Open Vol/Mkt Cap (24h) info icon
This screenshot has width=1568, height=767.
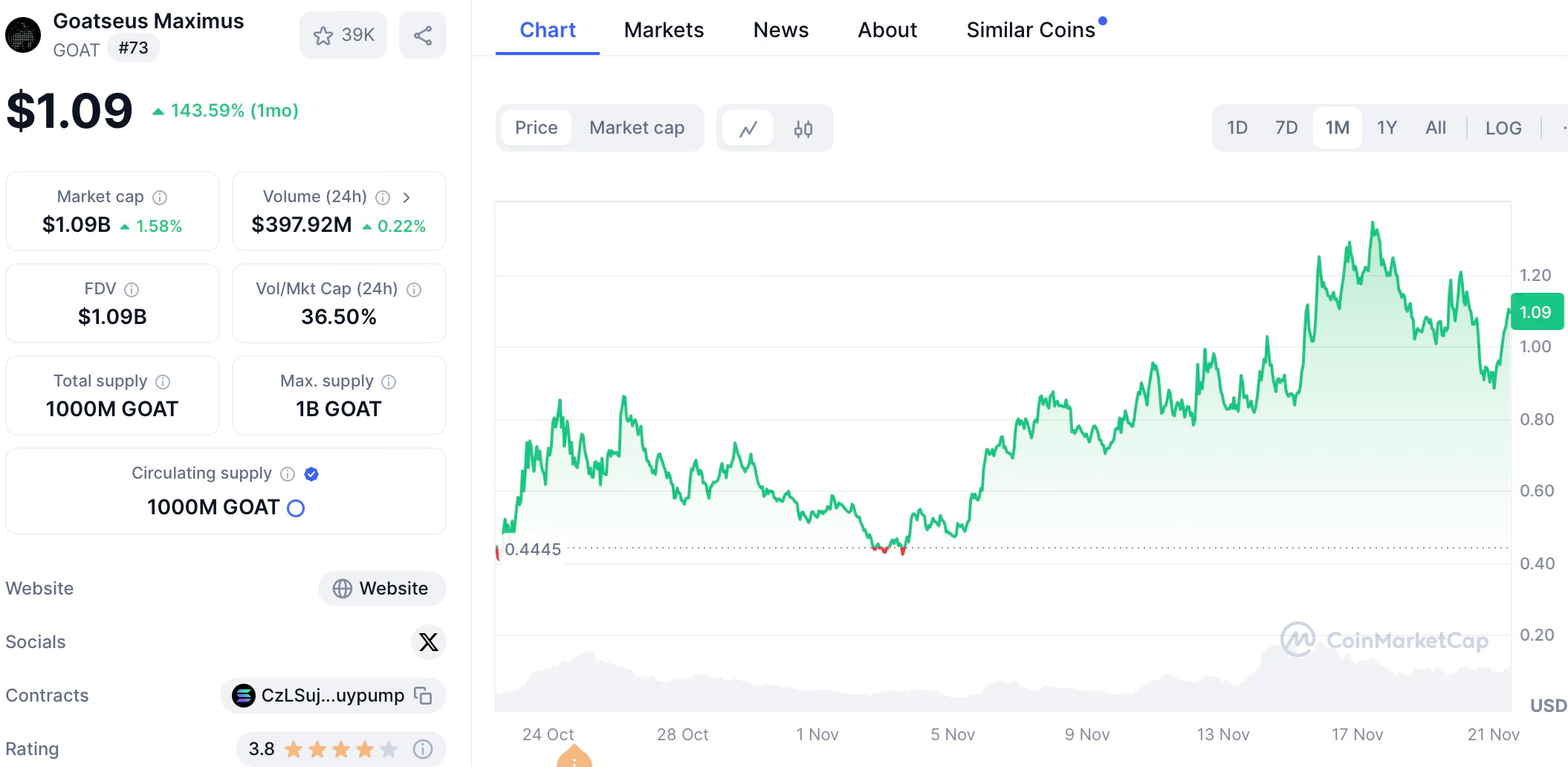[414, 290]
